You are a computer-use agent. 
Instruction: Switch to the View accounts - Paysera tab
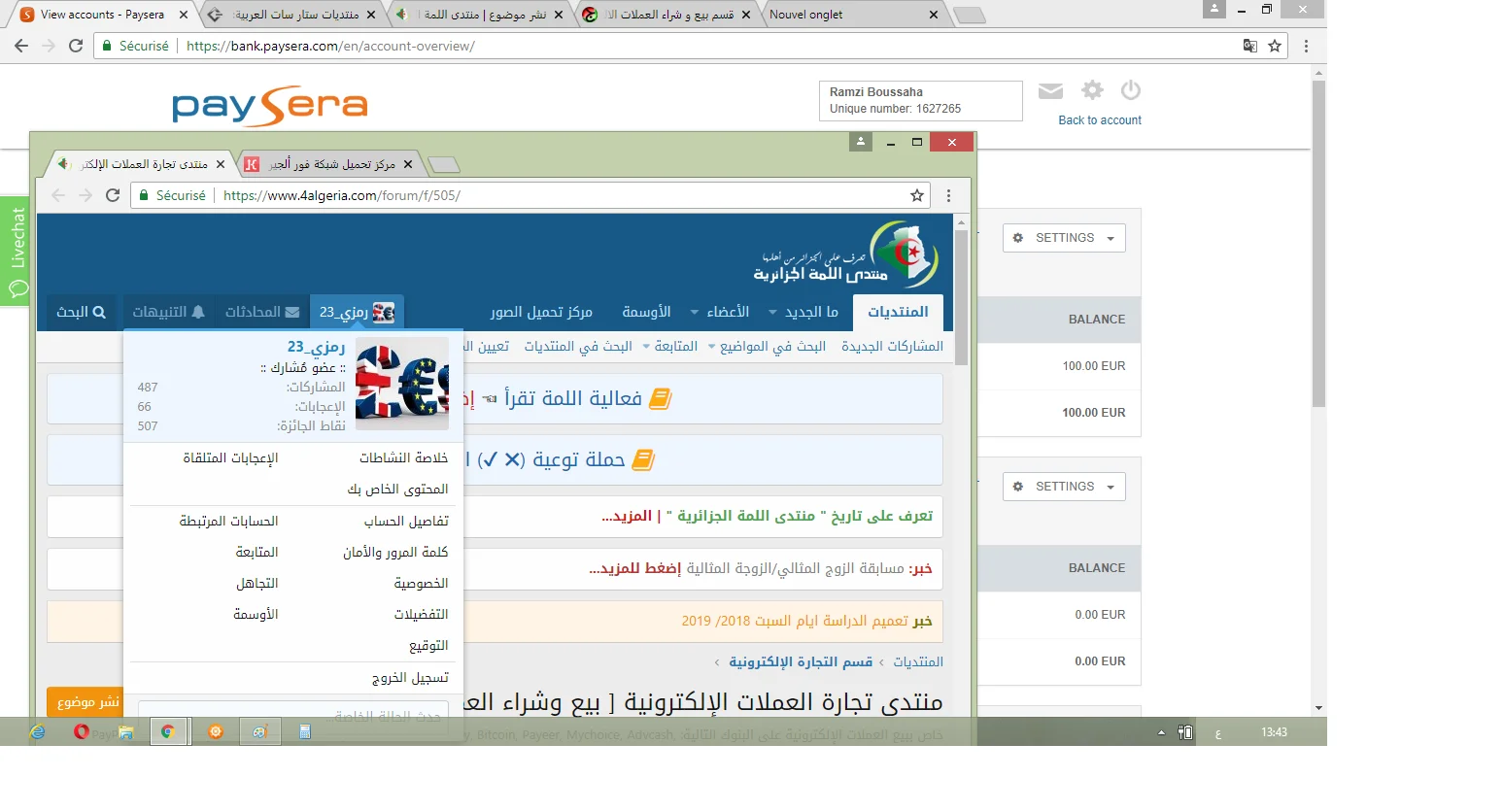(x=102, y=15)
